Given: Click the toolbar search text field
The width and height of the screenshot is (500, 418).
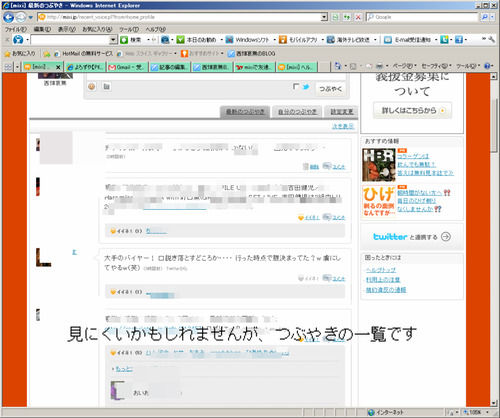Looking at the screenshot, I should (70, 40).
